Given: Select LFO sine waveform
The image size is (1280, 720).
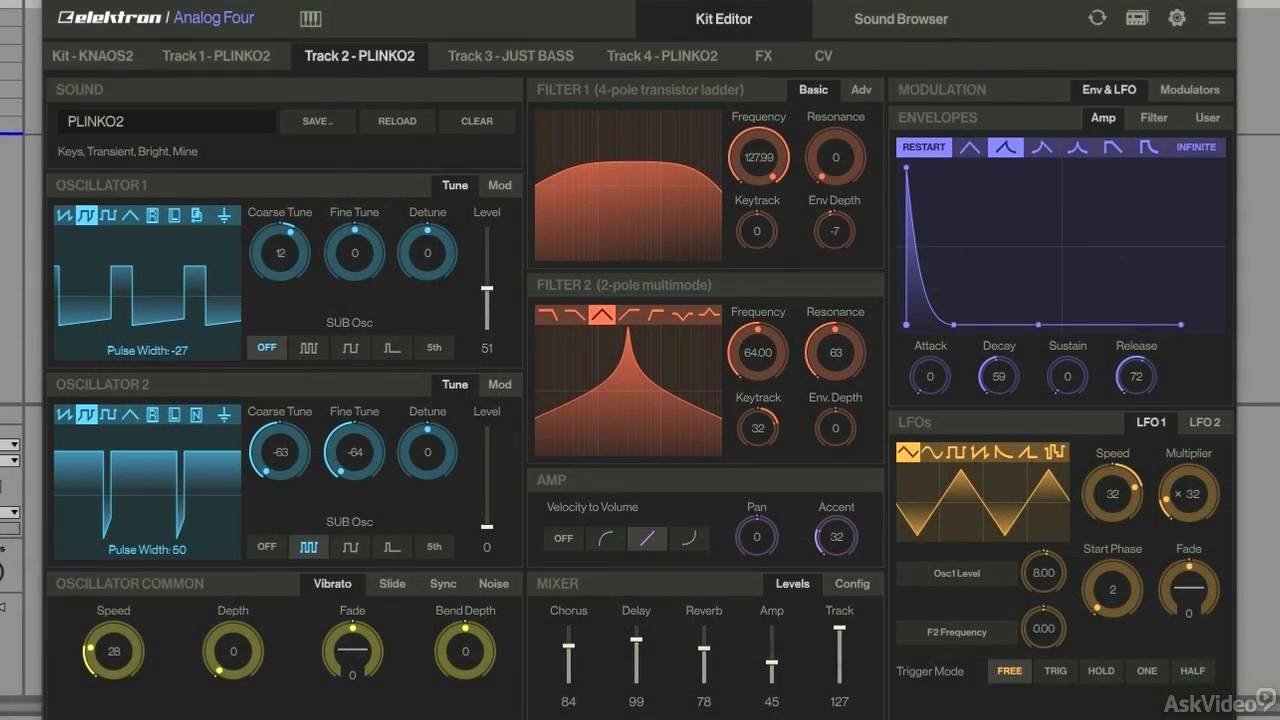Looking at the screenshot, I should [x=931, y=453].
